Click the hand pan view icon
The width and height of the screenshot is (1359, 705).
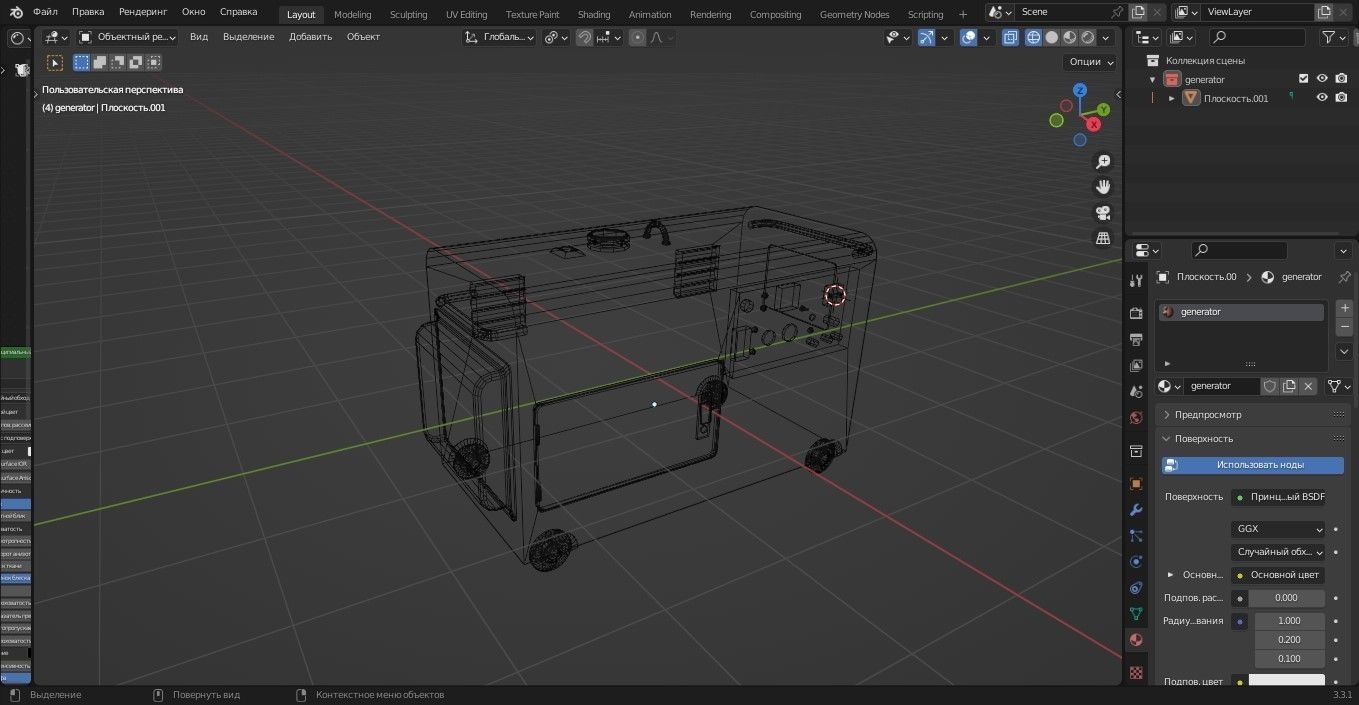[1103, 187]
